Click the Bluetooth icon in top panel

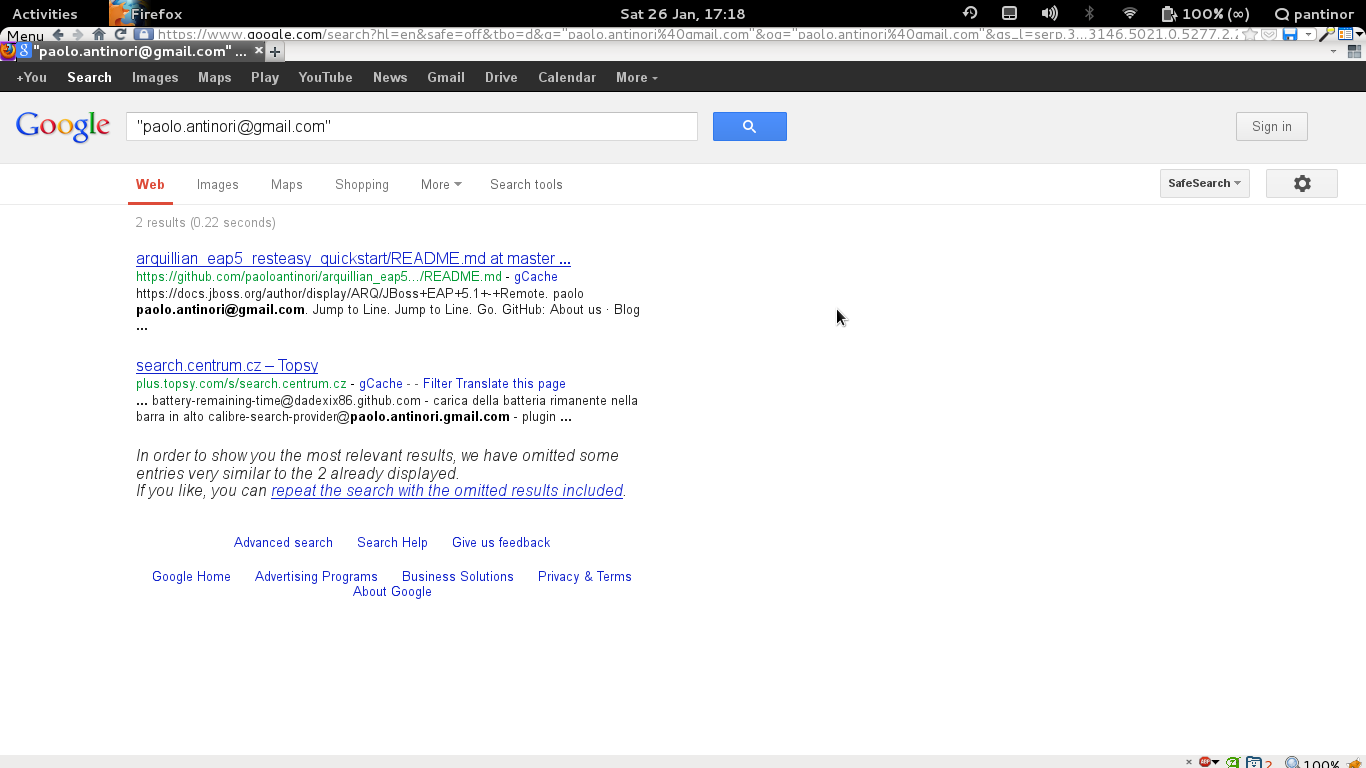[x=1090, y=13]
